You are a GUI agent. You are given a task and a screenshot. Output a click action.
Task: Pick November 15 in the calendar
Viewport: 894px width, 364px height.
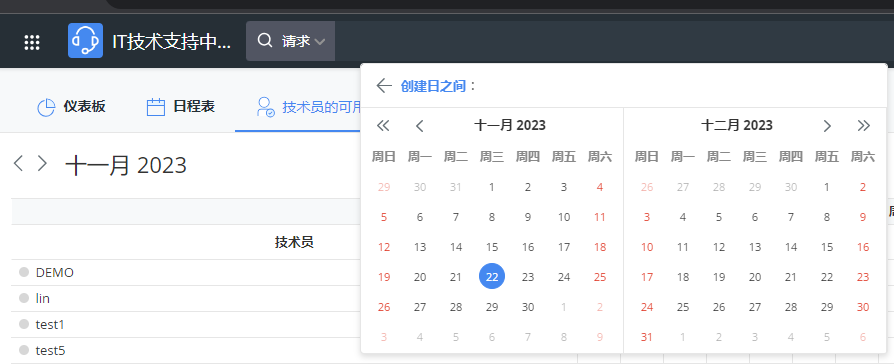[492, 247]
